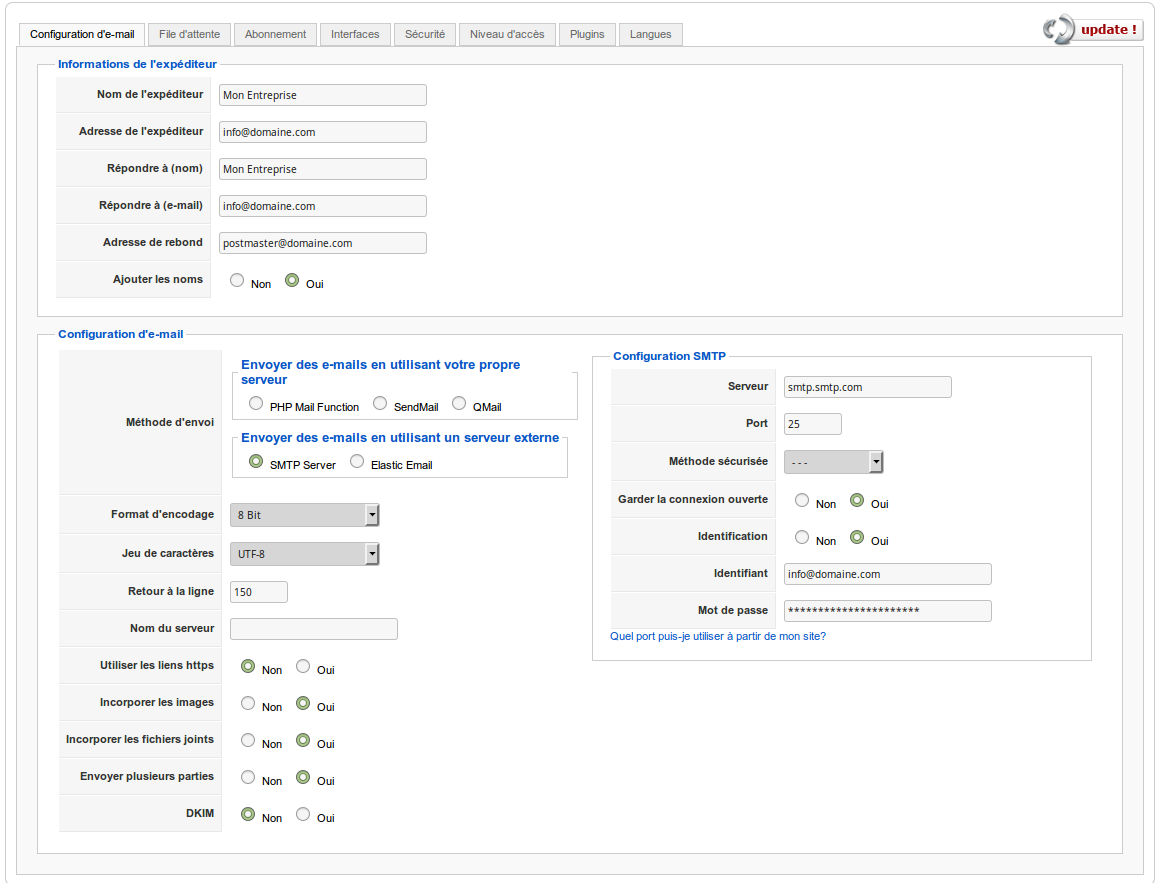Image resolution: width=1160 pixels, height=883 pixels.
Task: Set Utiliser les liens https to Oui
Action: (303, 666)
